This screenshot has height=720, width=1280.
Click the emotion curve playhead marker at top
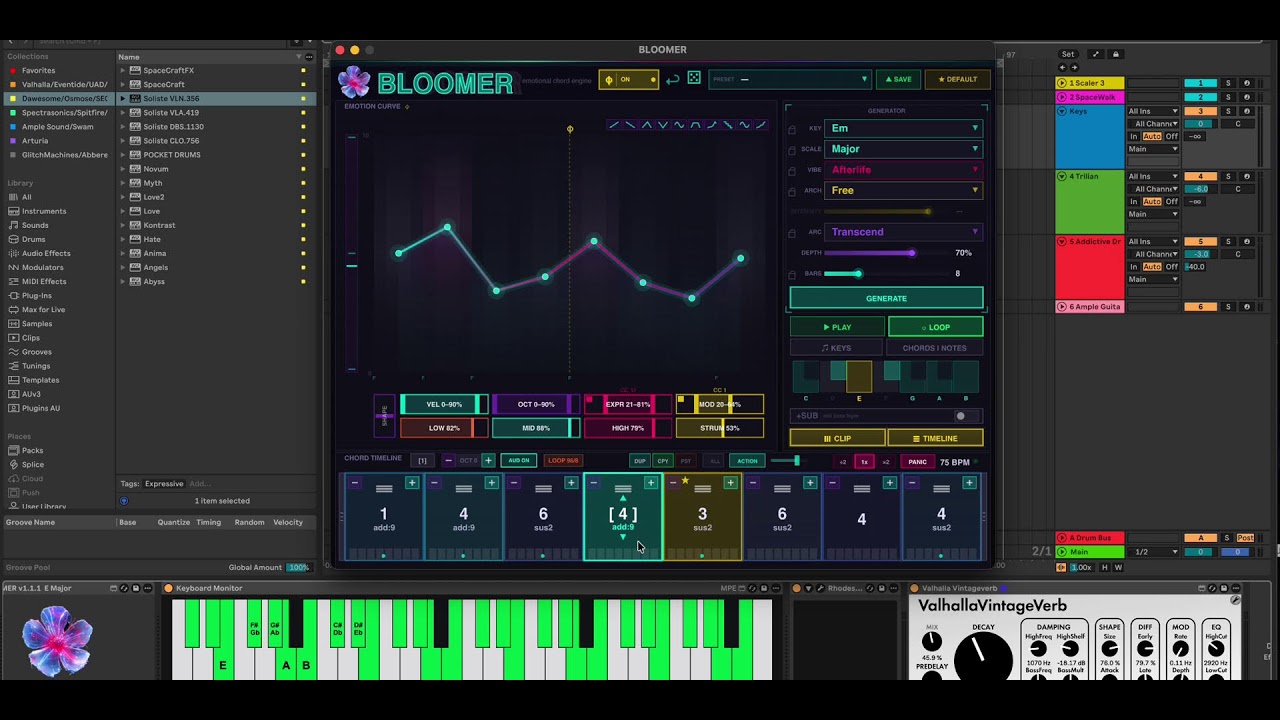click(x=570, y=129)
